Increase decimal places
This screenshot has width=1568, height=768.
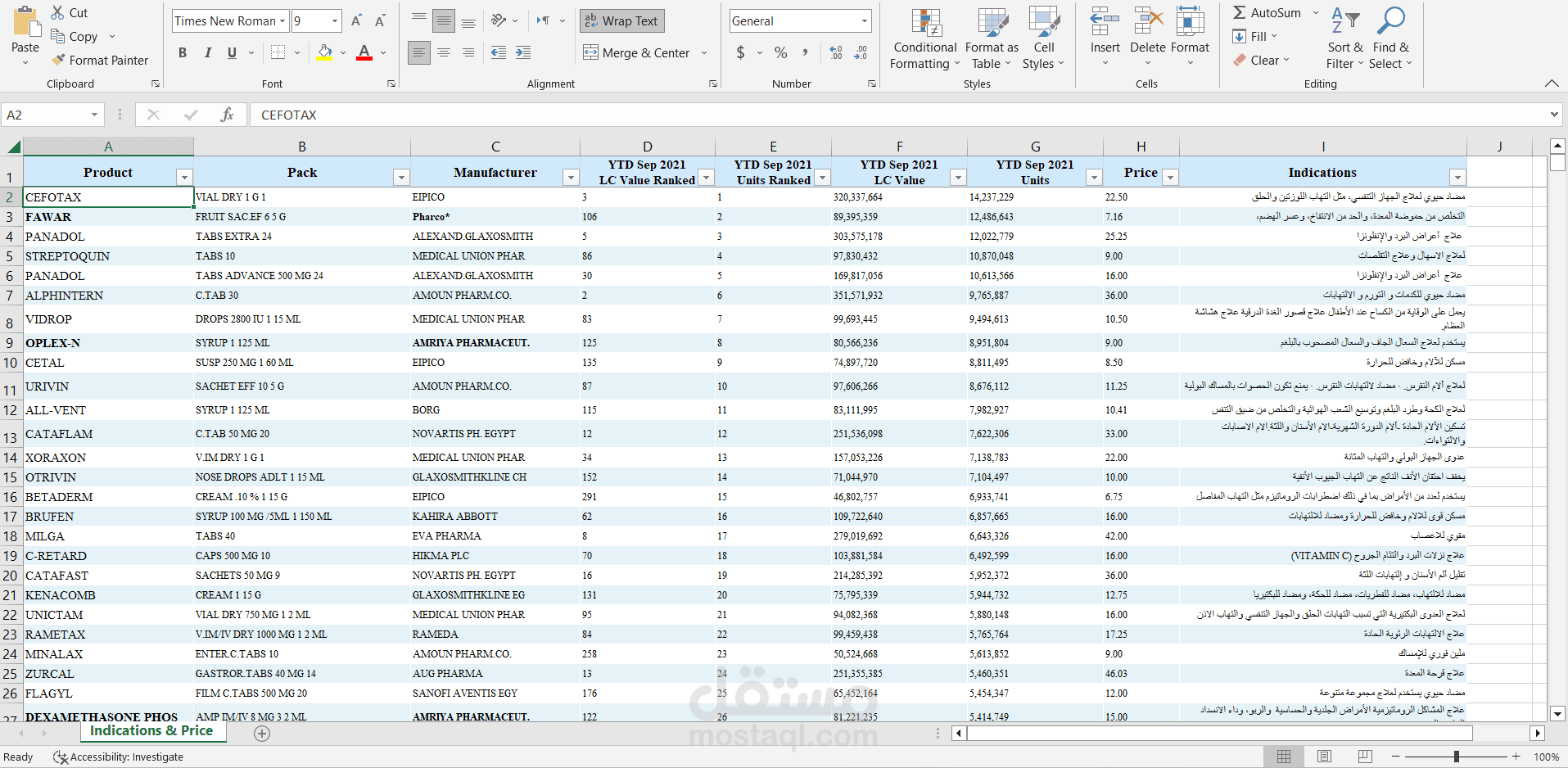pos(836,52)
